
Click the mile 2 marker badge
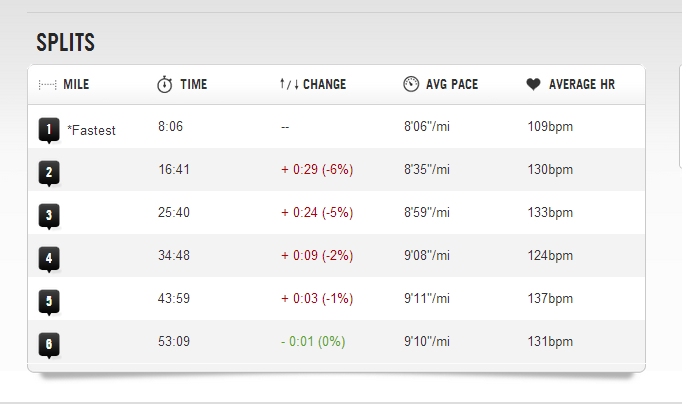pos(49,173)
